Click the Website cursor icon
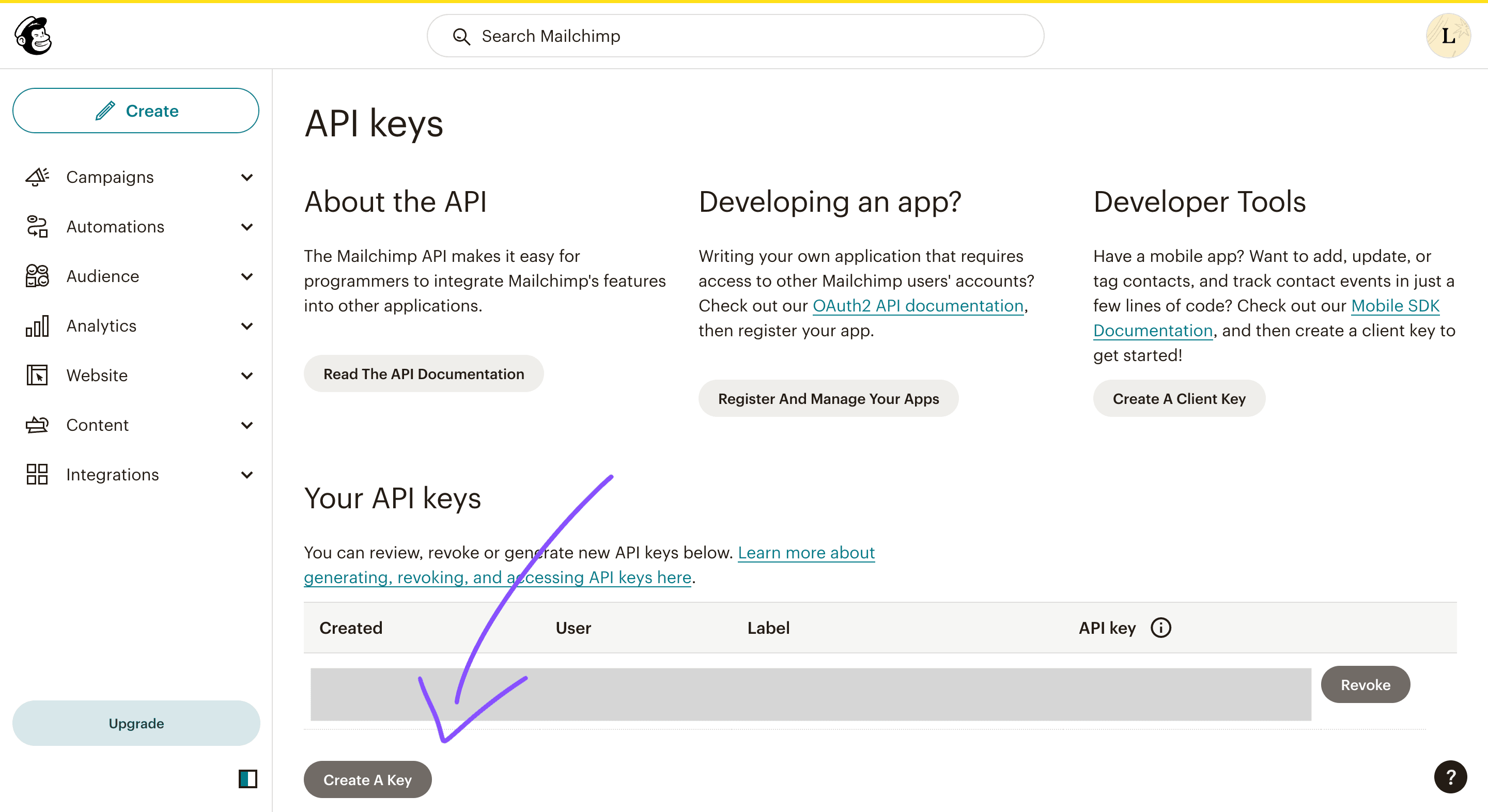The width and height of the screenshot is (1488, 812). tap(38, 376)
